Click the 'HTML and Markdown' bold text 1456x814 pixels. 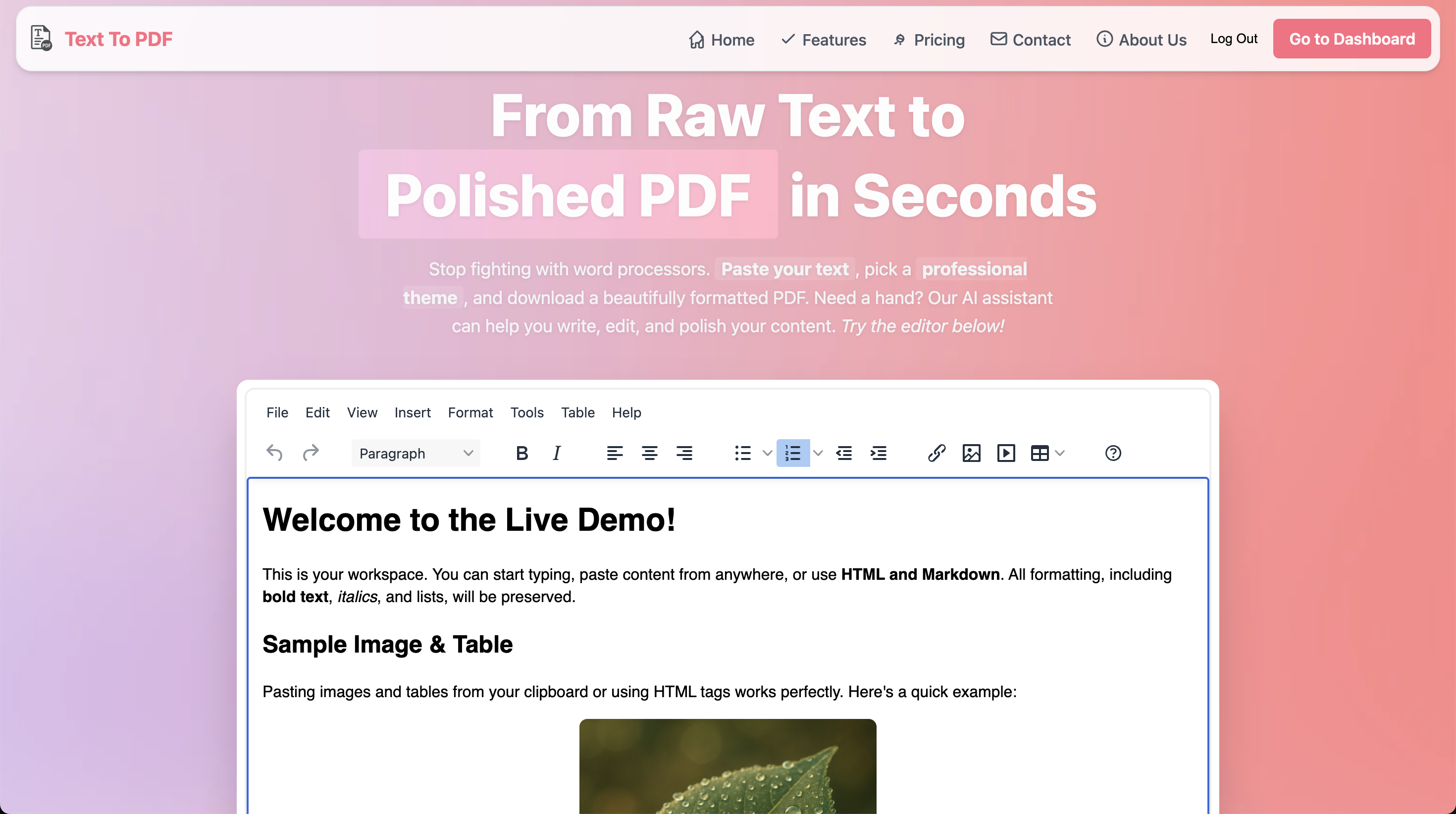pyautogui.click(x=920, y=574)
